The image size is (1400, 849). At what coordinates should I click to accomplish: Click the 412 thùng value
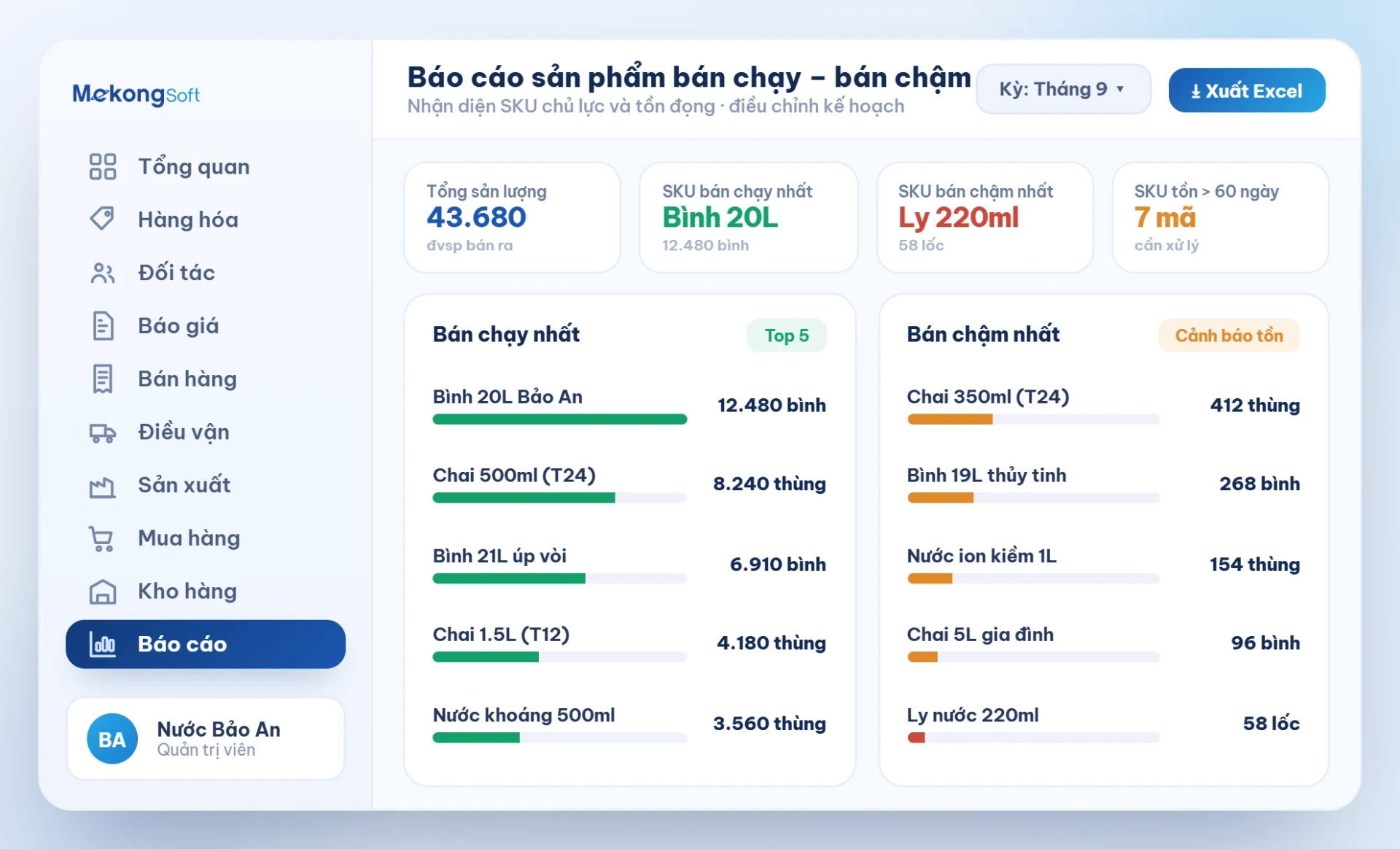pos(1255,406)
